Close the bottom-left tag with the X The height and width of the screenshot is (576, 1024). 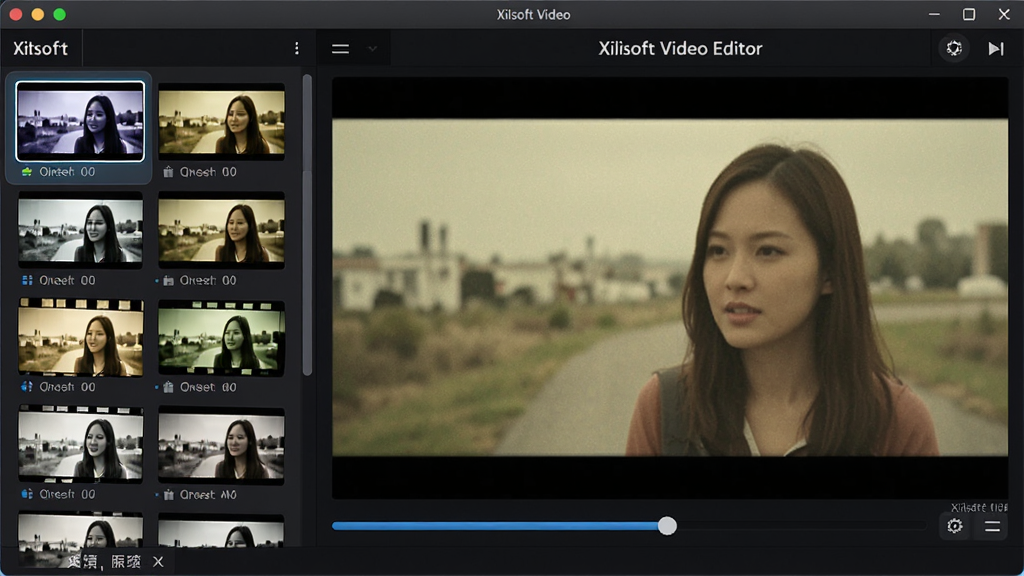point(158,562)
